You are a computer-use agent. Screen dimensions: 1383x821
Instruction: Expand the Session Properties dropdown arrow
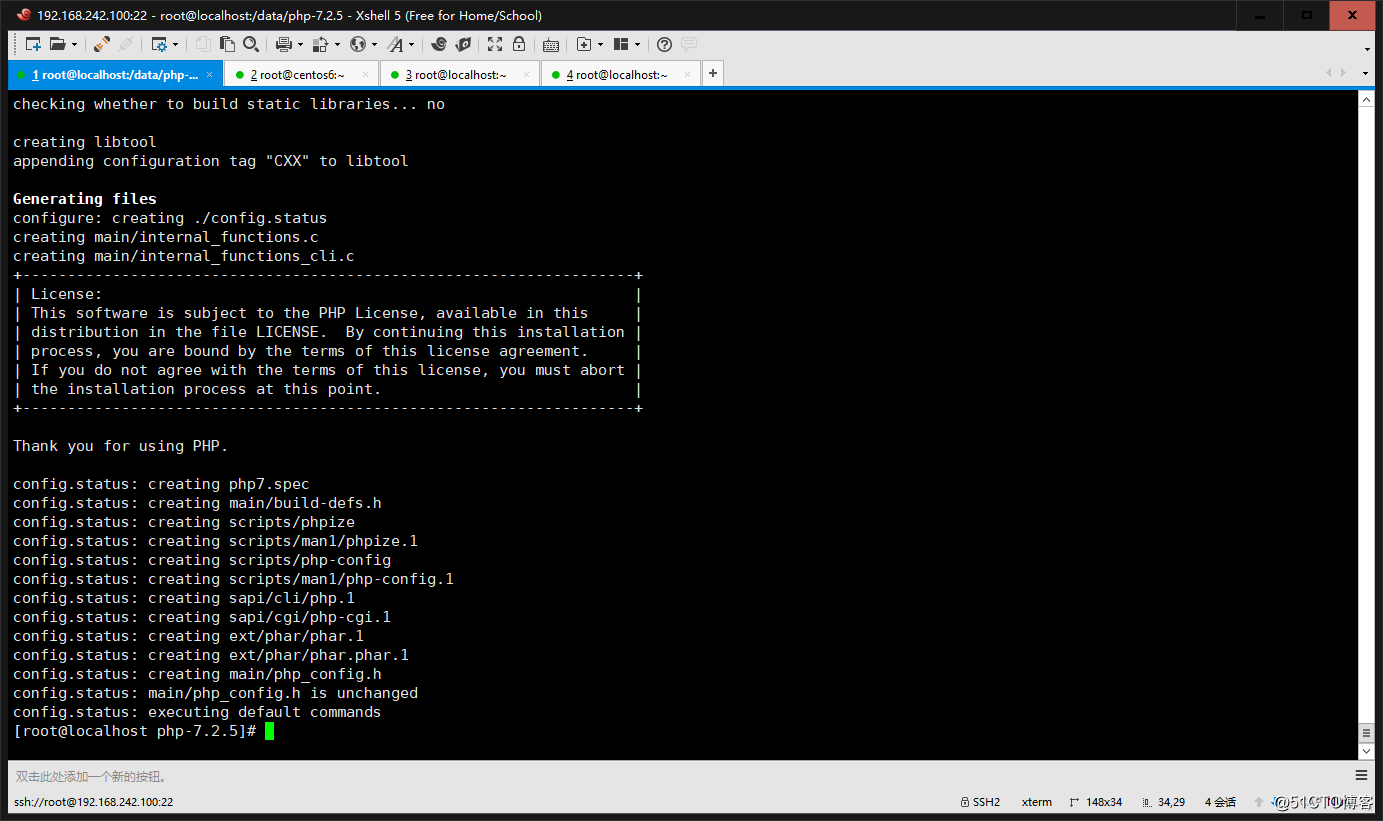point(176,45)
